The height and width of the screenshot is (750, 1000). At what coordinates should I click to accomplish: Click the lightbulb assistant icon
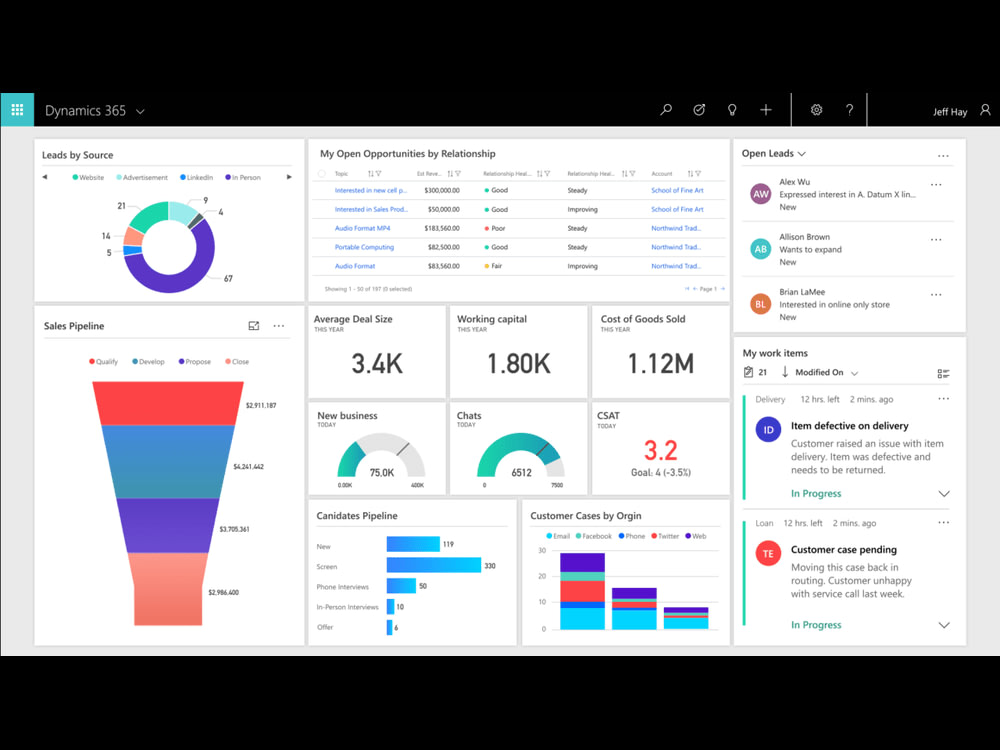732,110
